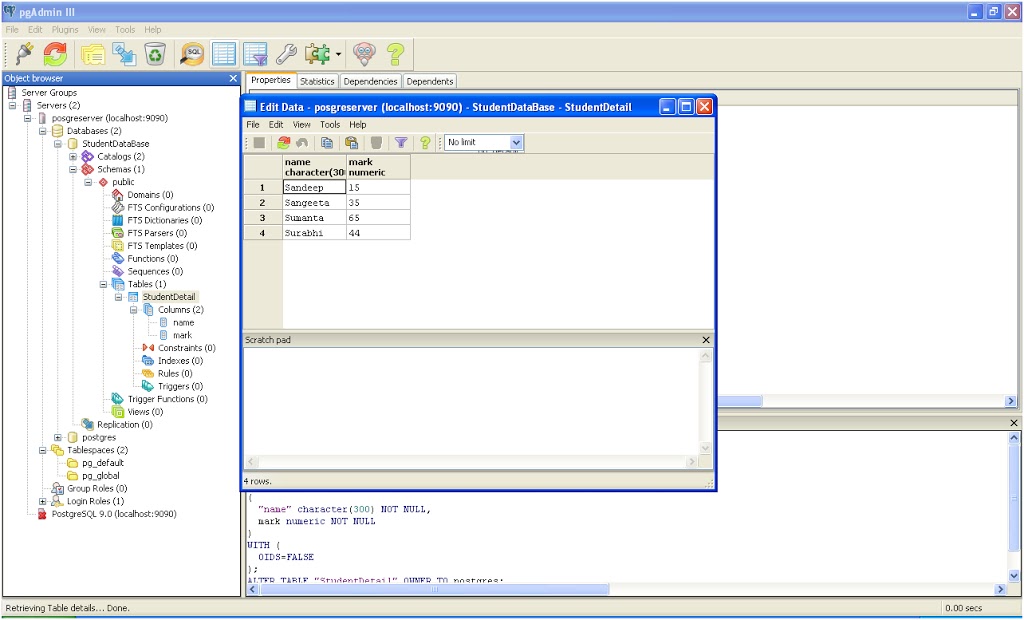
Task: Click the Copy icon in Edit Data toolbar
Action: [x=327, y=142]
